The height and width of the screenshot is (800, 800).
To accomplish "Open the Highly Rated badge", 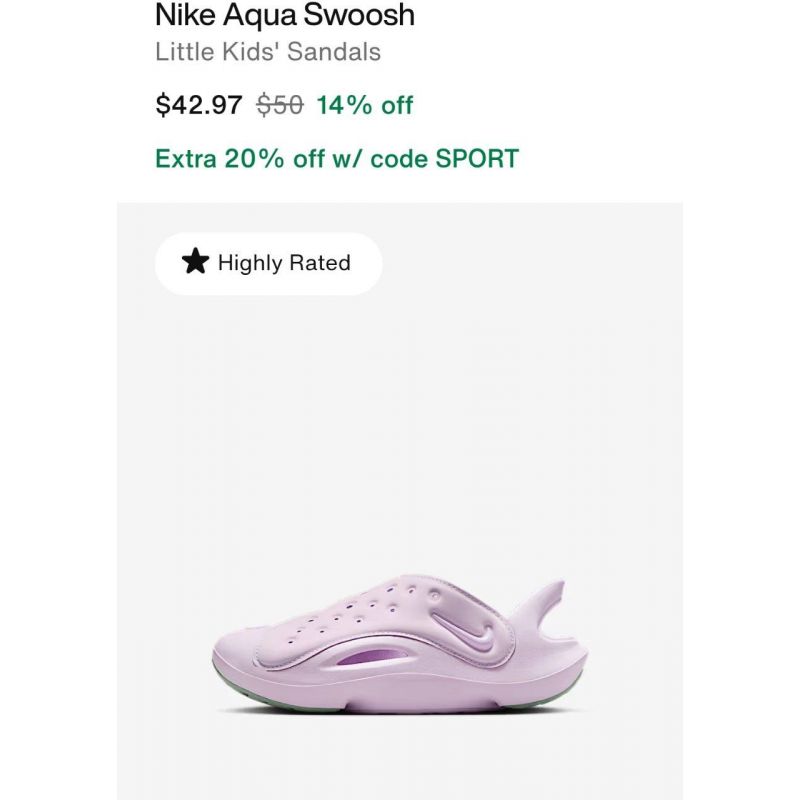I will (268, 263).
